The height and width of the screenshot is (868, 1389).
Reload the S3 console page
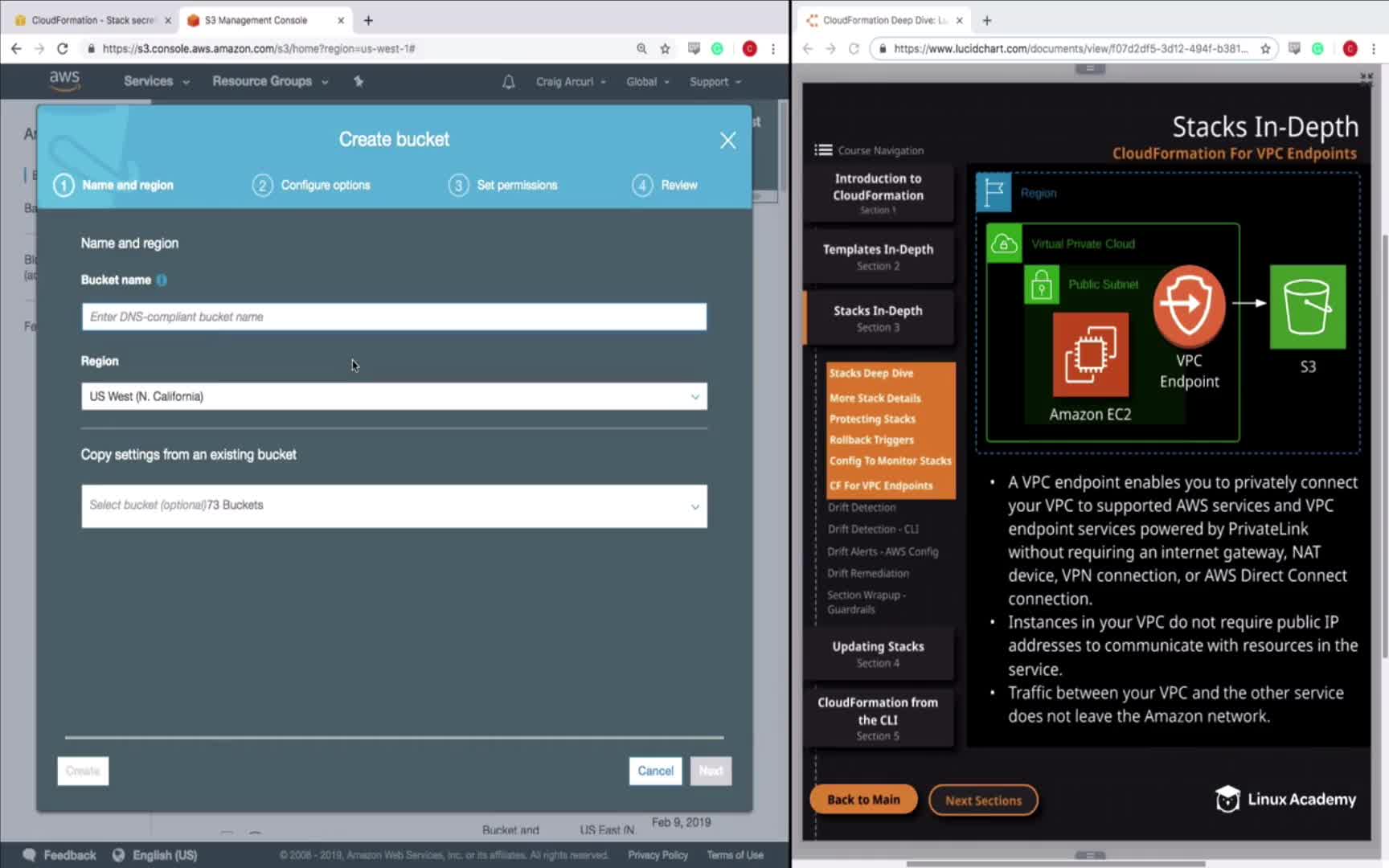[x=62, y=48]
